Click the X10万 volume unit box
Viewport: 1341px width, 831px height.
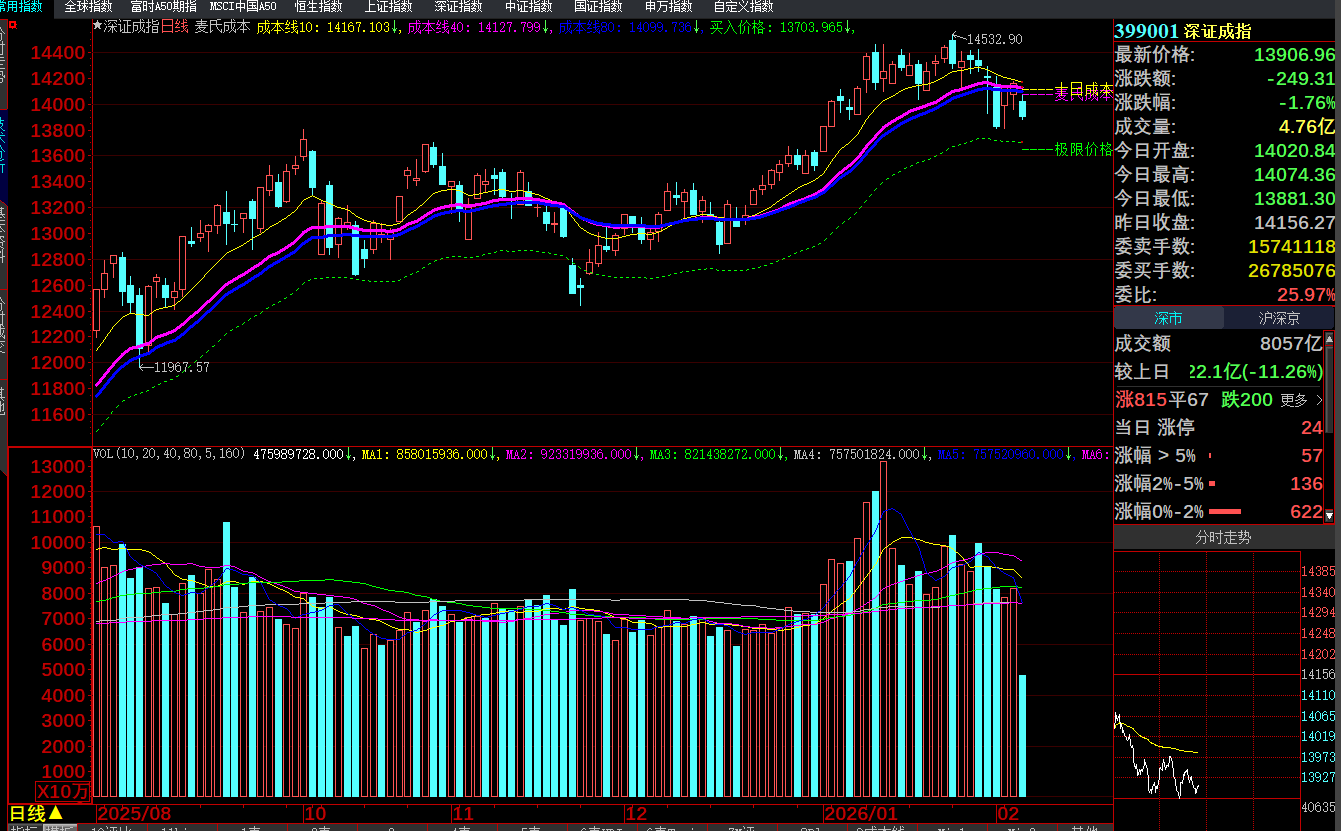click(x=64, y=791)
